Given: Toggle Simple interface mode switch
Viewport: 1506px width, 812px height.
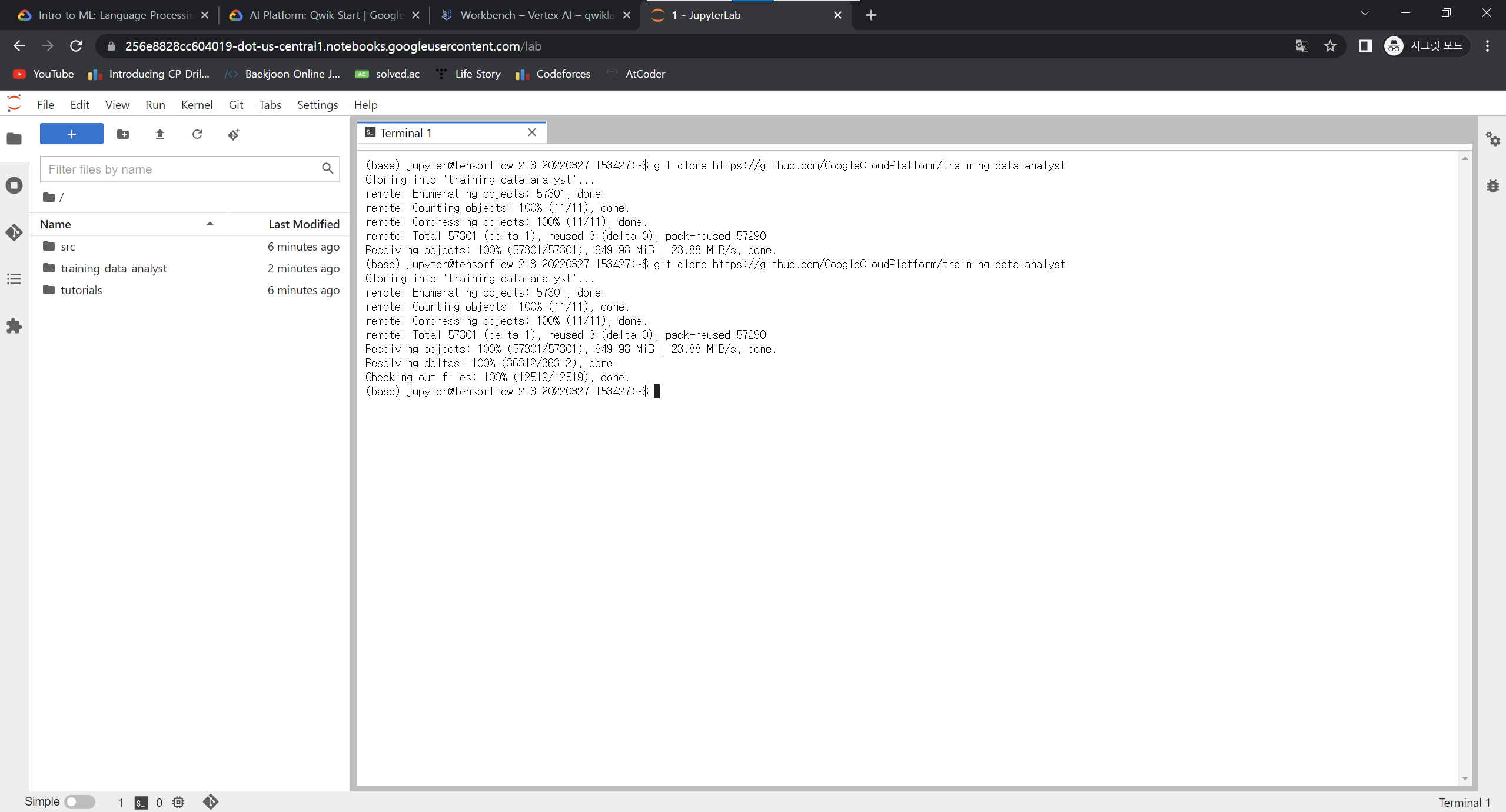Looking at the screenshot, I should (x=79, y=801).
